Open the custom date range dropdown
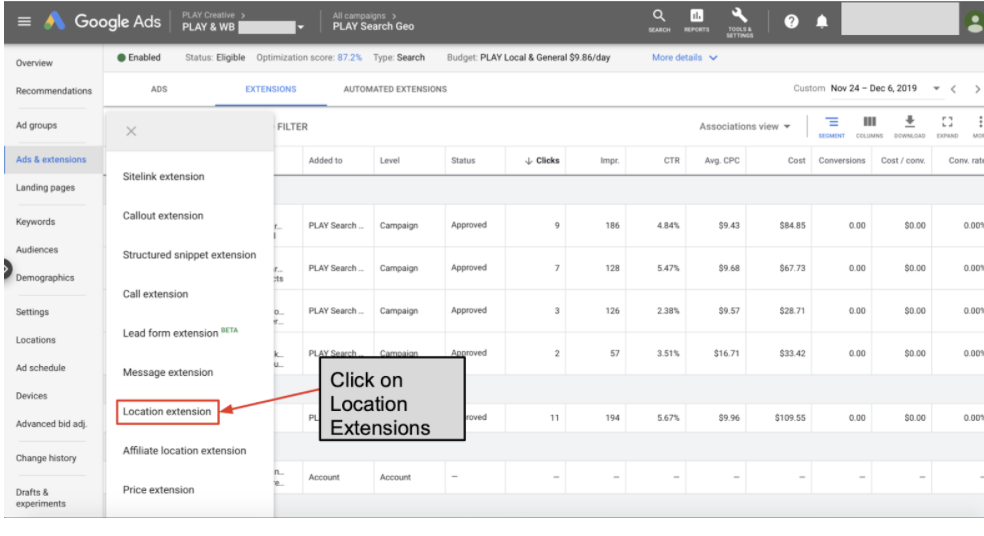984x536 pixels. [936, 88]
